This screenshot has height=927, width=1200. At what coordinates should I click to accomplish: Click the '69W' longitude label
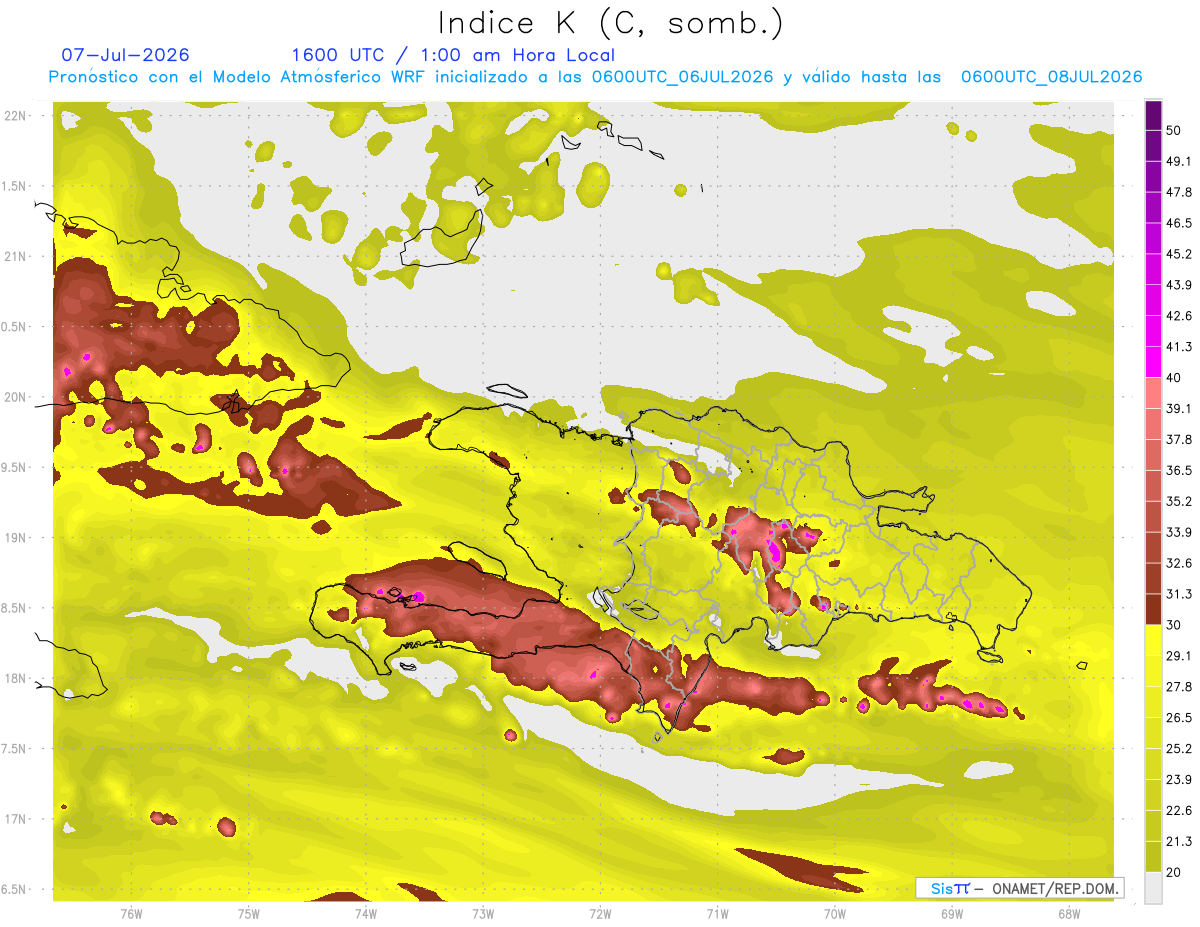(x=952, y=913)
